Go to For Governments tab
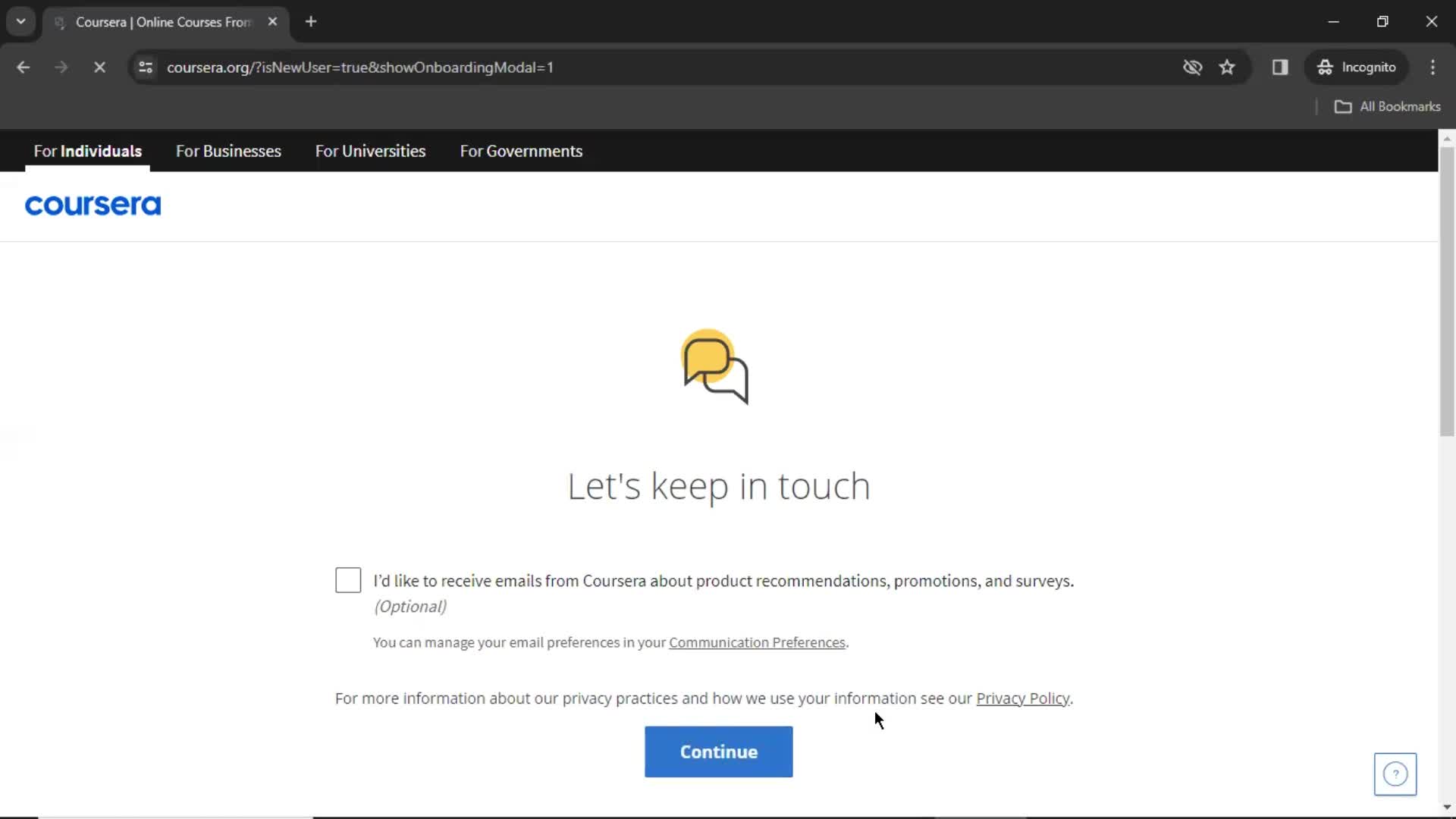 [x=521, y=151]
